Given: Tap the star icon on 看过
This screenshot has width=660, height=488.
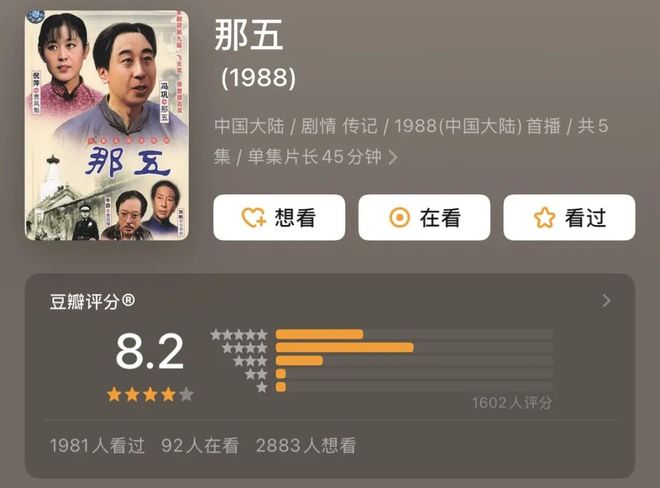Looking at the screenshot, I should click(544, 218).
